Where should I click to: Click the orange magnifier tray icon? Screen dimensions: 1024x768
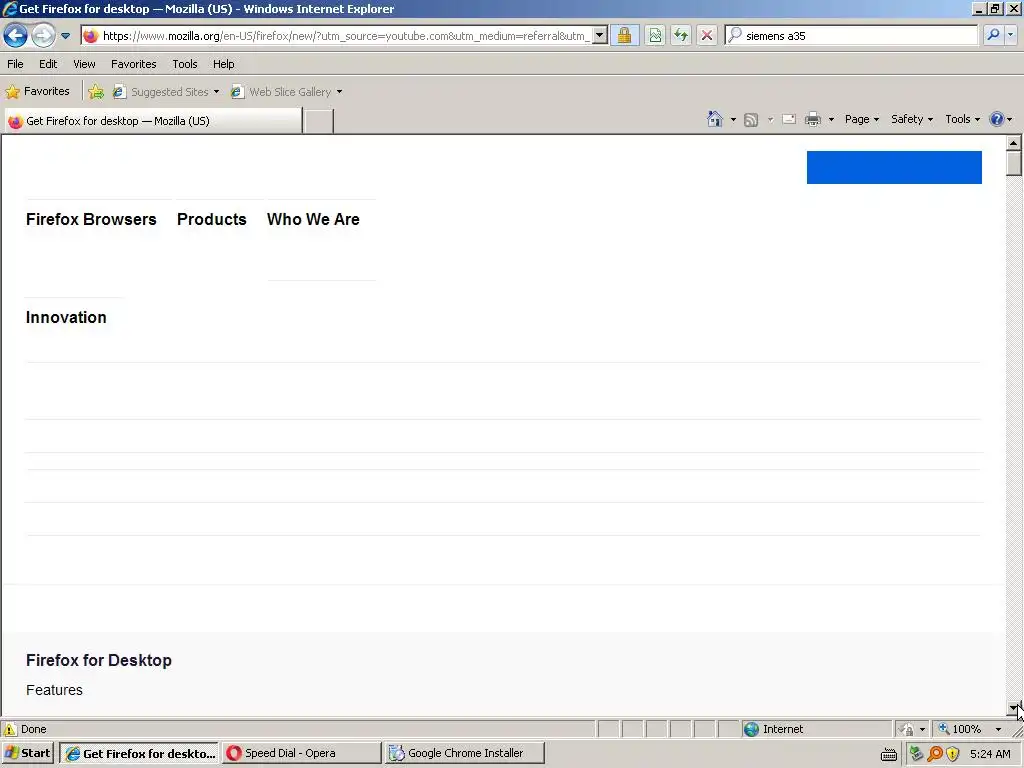click(x=935, y=754)
